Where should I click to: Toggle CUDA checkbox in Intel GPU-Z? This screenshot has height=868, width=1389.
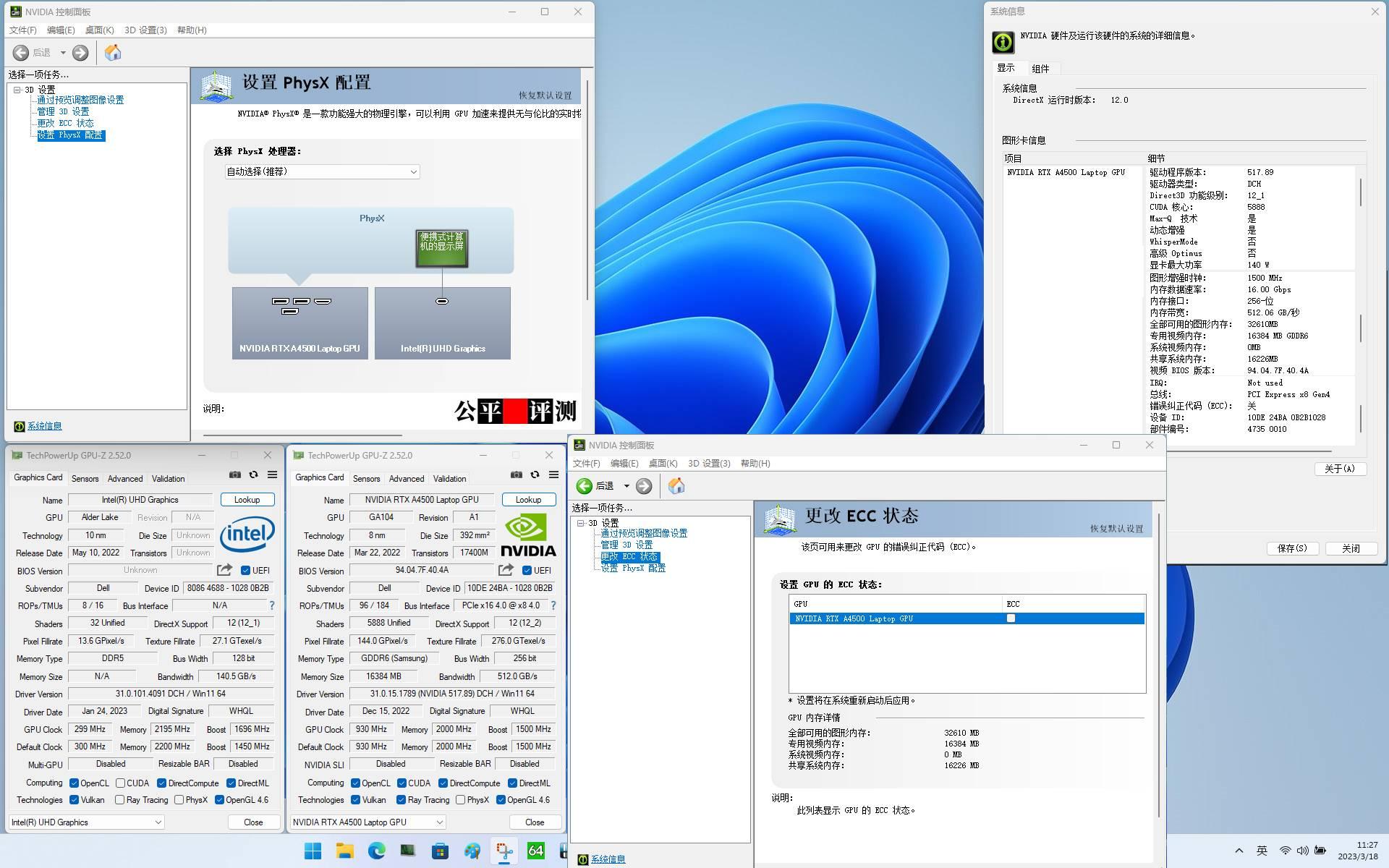click(x=120, y=783)
